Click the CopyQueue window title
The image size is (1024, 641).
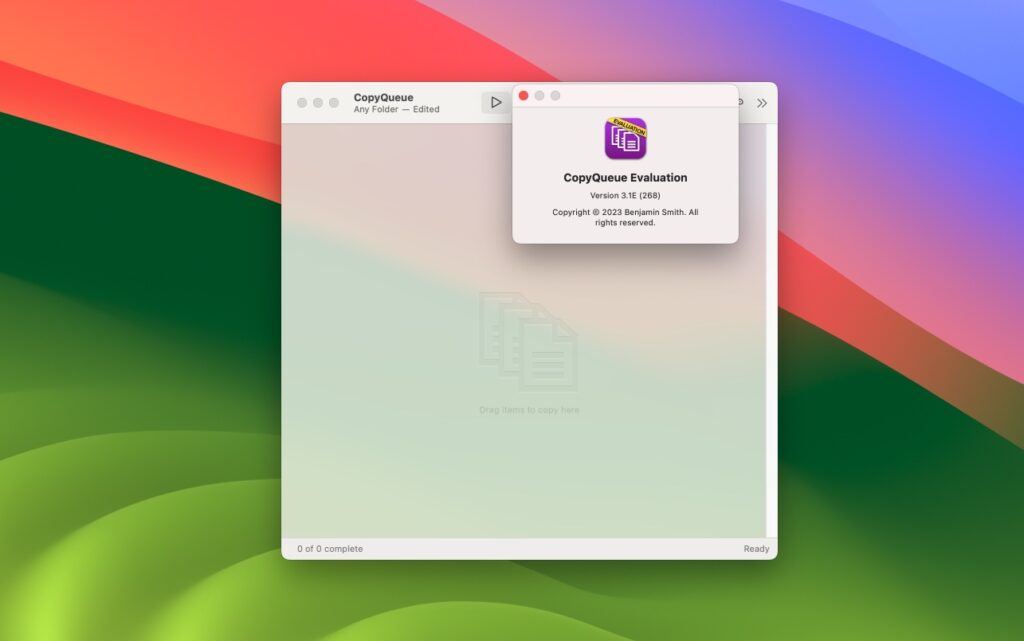(384, 97)
